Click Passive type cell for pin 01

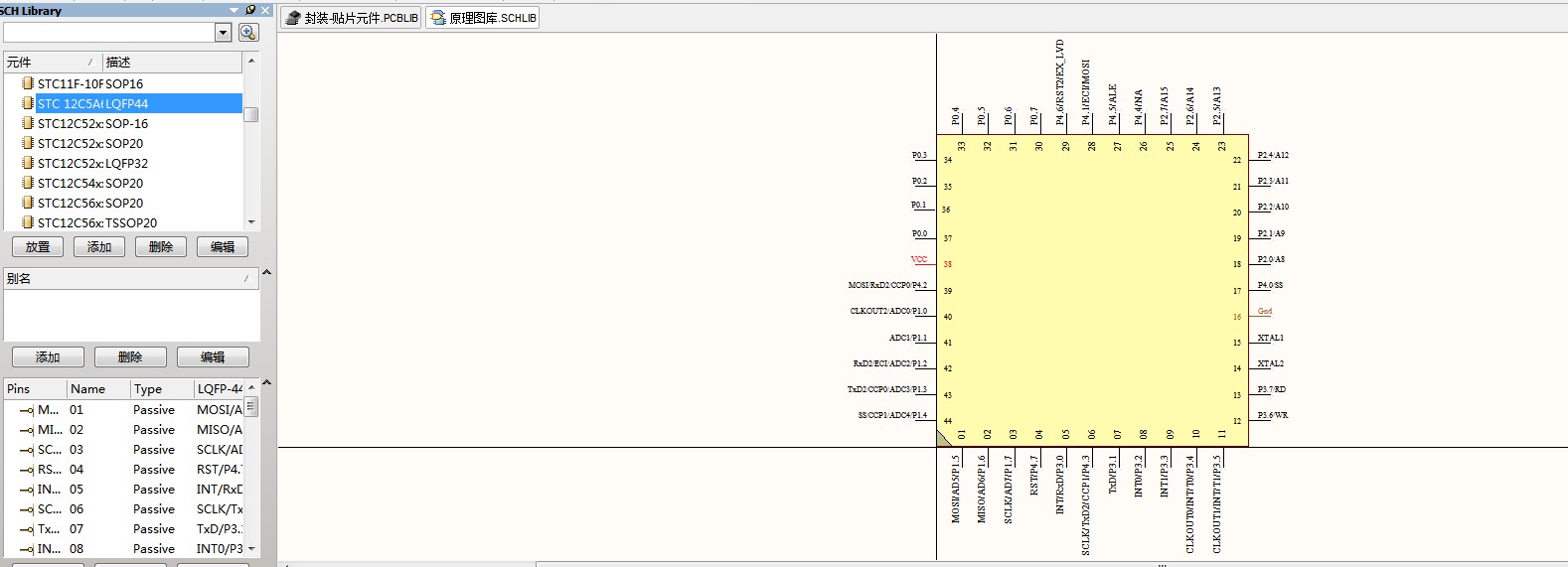pyautogui.click(x=154, y=410)
